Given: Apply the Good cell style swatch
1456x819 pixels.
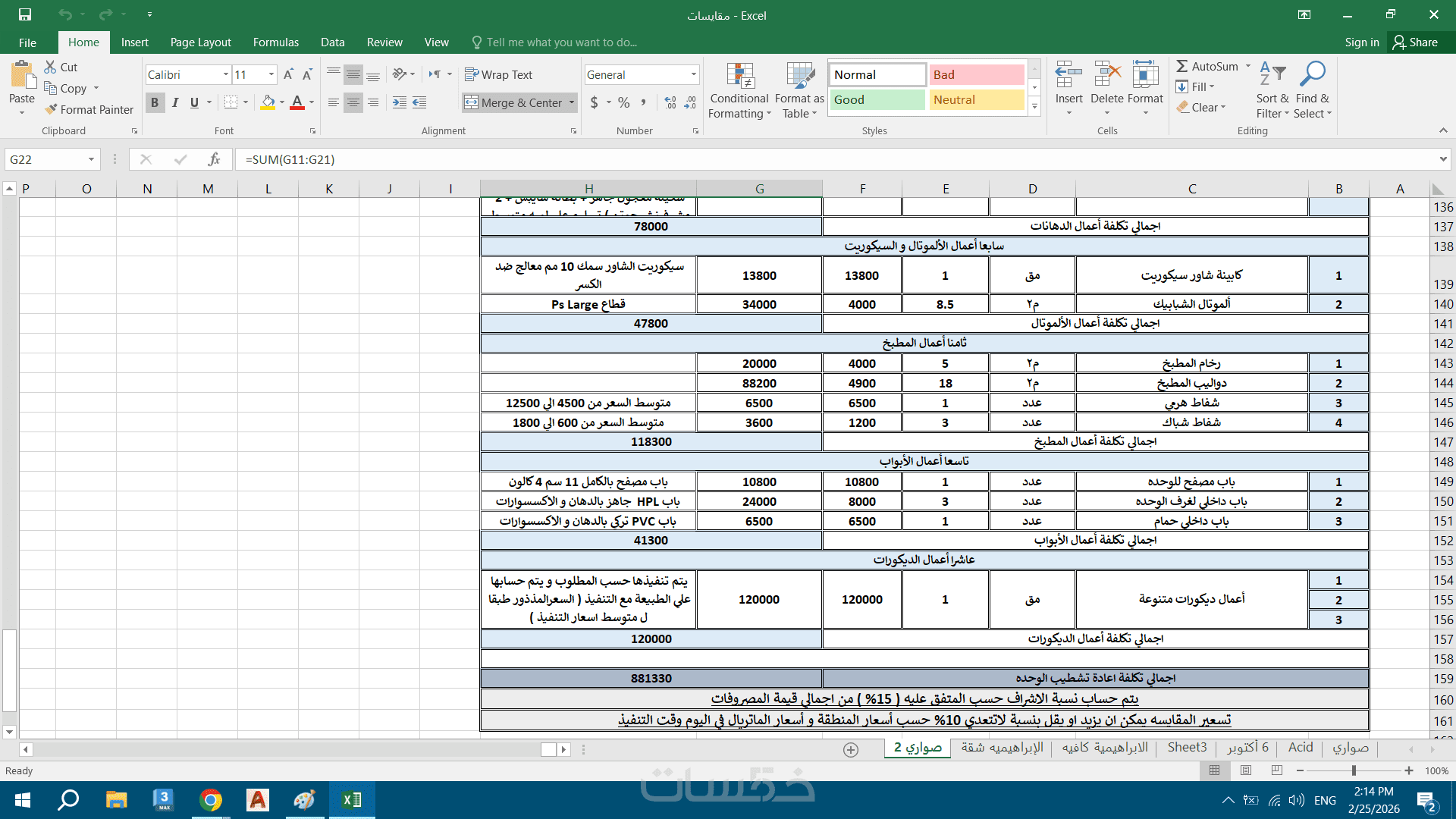Looking at the screenshot, I should [877, 99].
